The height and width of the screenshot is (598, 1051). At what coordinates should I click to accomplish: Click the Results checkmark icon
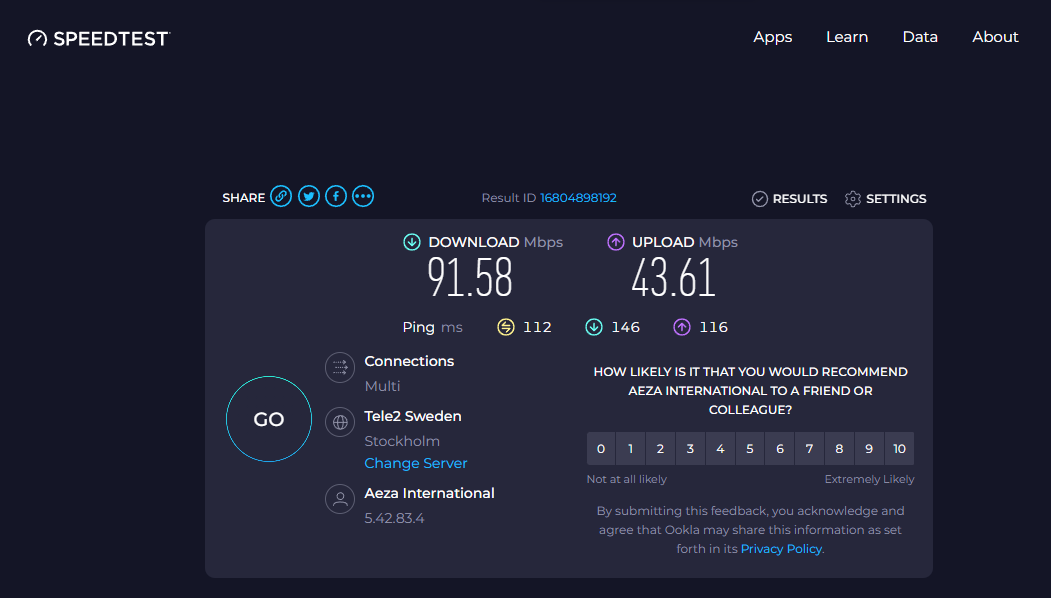760,199
